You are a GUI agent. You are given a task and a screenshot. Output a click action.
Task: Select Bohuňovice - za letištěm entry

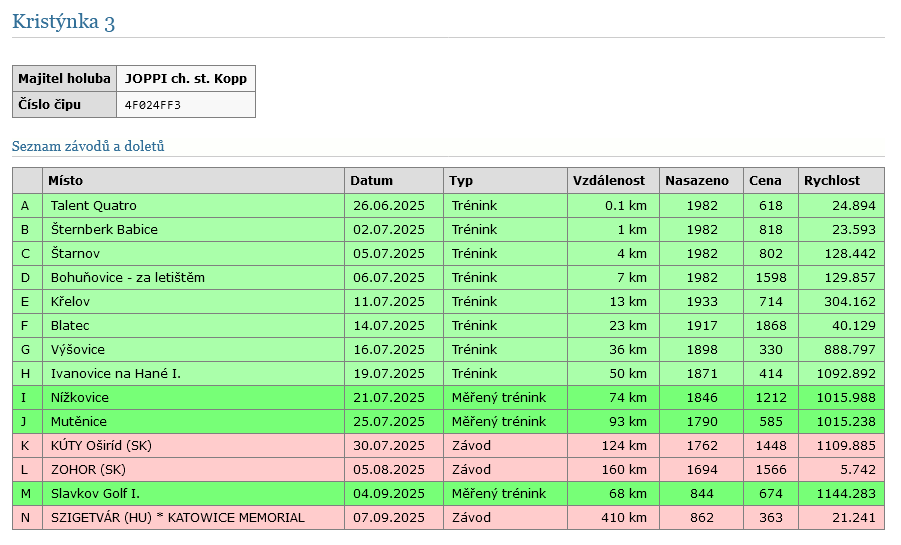click(127, 278)
